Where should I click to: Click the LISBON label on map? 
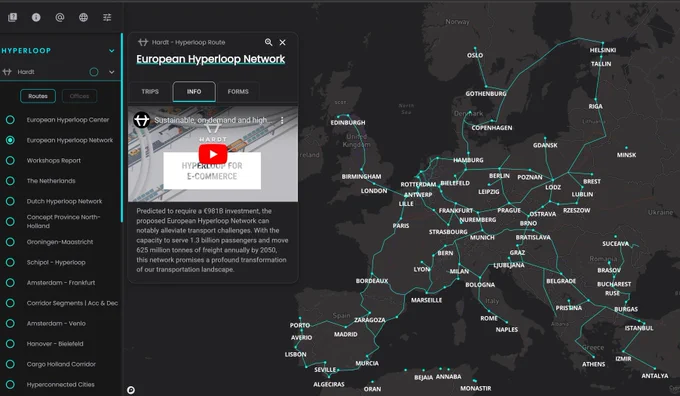(295, 354)
